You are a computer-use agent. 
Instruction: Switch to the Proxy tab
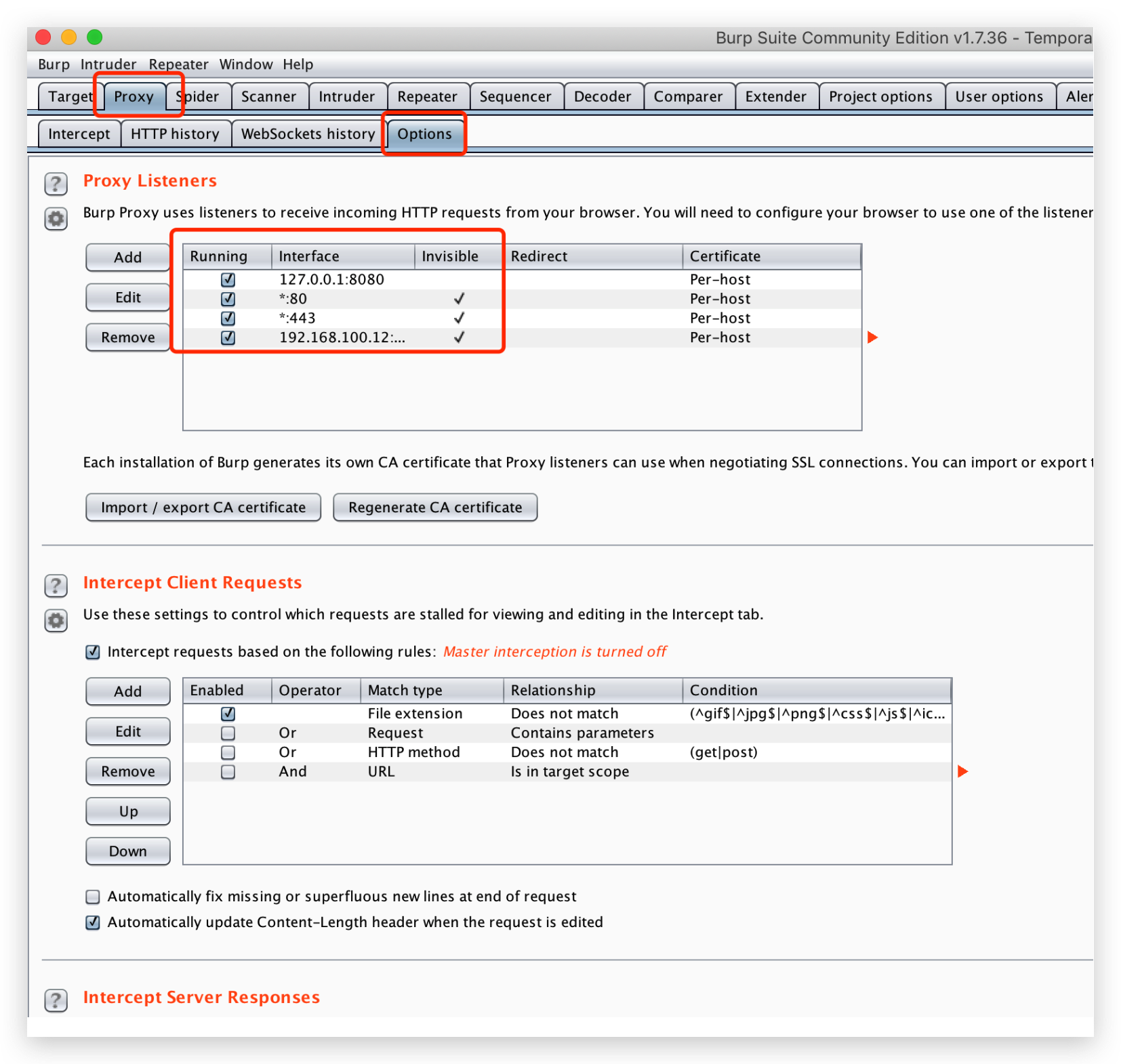(x=134, y=96)
